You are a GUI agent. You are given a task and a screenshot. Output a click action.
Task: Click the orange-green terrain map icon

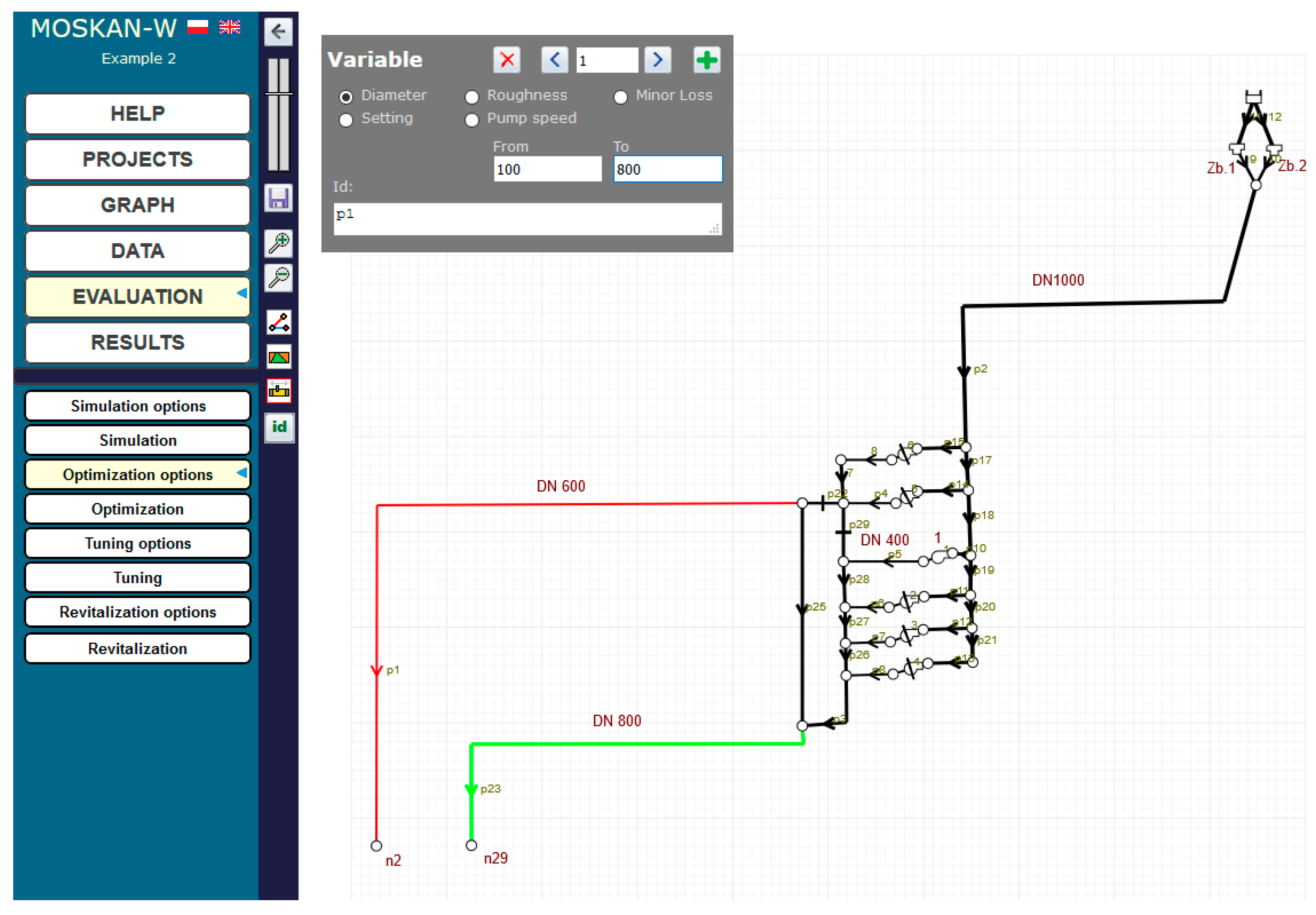[x=279, y=358]
